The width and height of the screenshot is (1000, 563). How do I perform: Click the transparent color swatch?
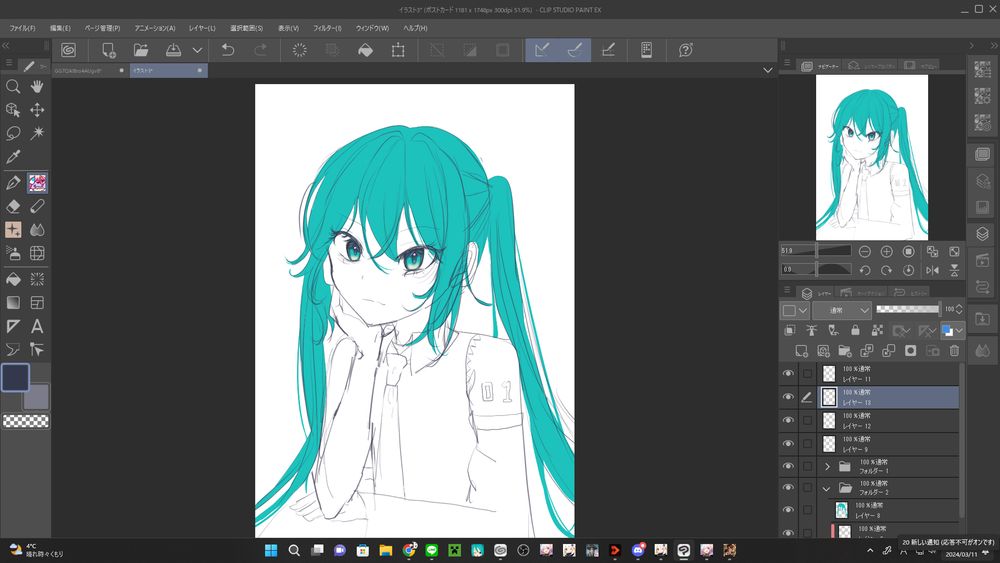[26, 421]
